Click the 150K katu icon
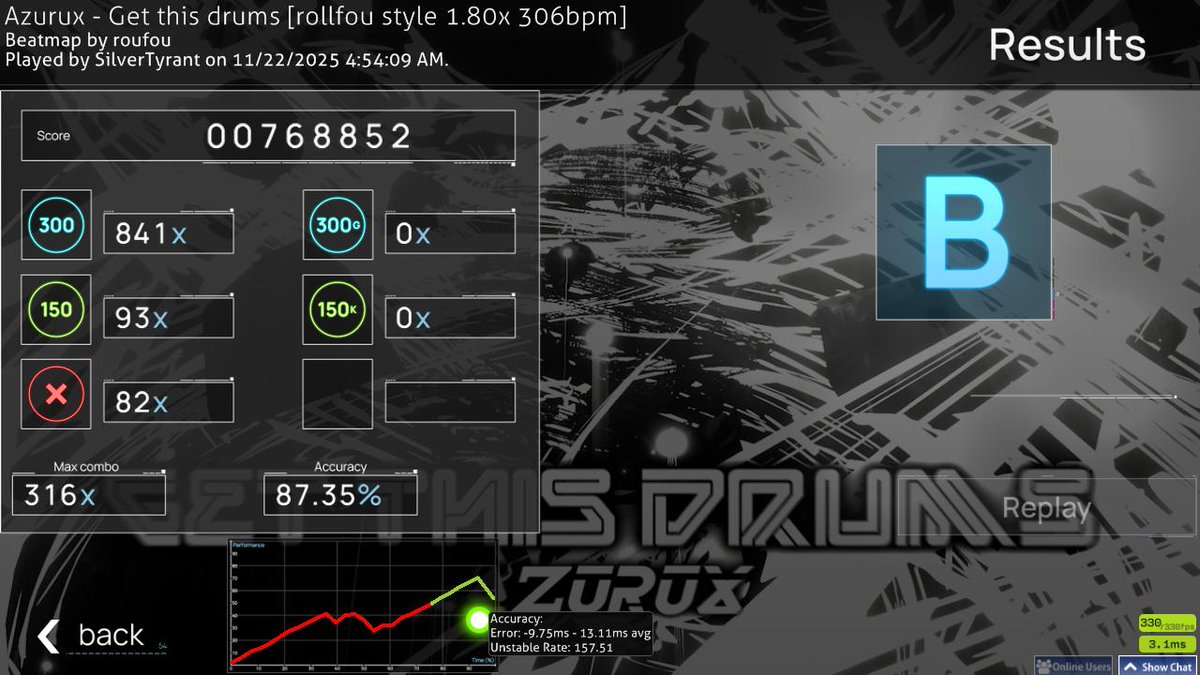This screenshot has width=1200, height=675. point(338,309)
